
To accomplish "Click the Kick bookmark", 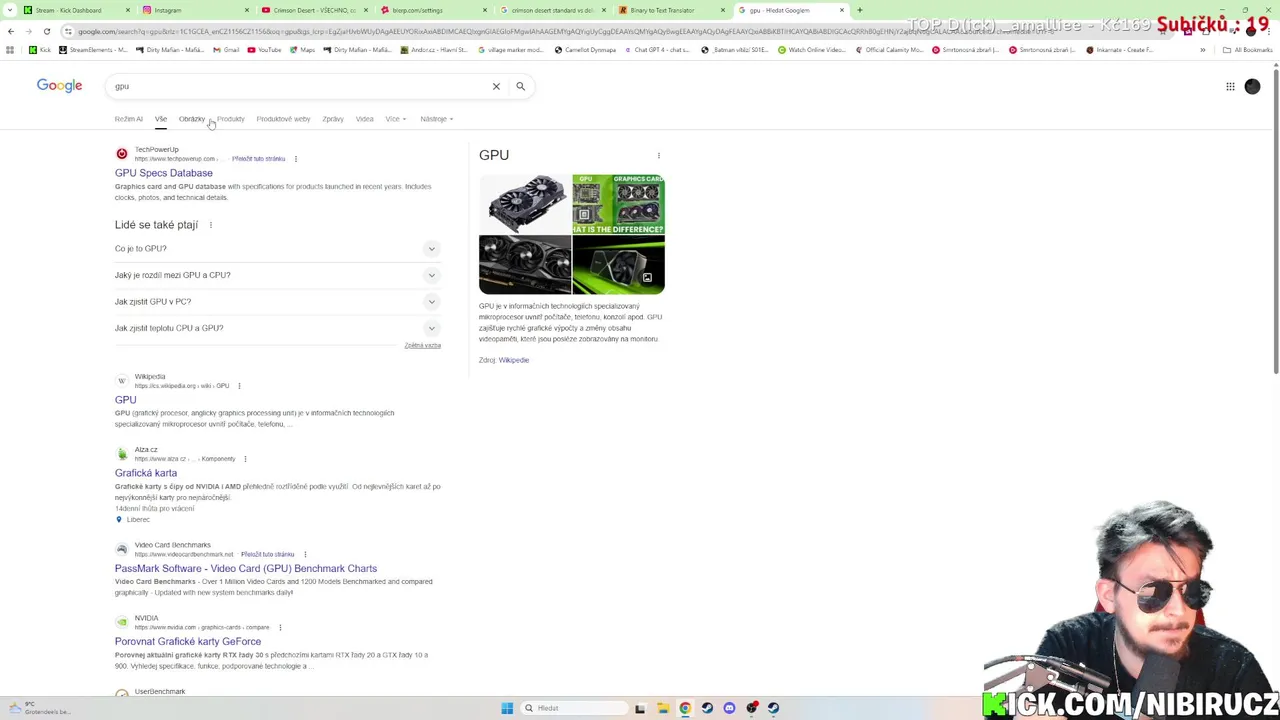I will pyautogui.click(x=40, y=50).
